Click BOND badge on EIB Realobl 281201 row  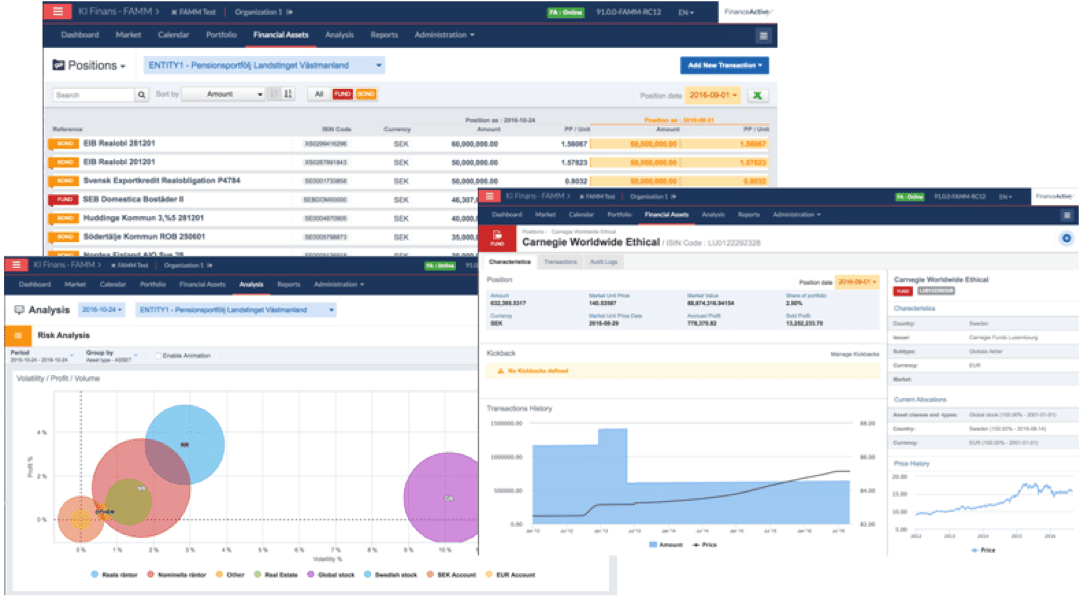click(63, 143)
